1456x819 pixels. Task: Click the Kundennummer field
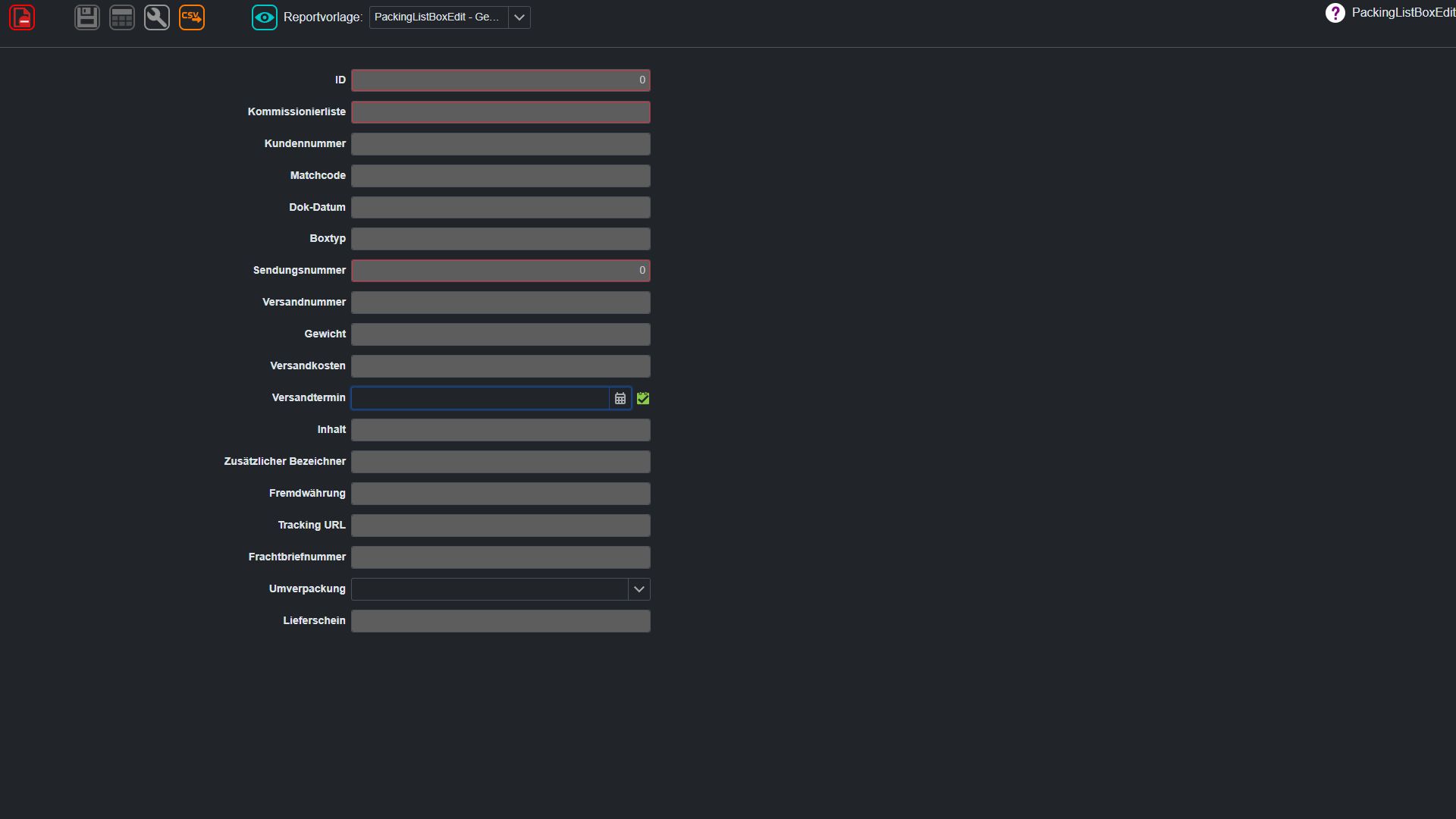click(x=500, y=144)
